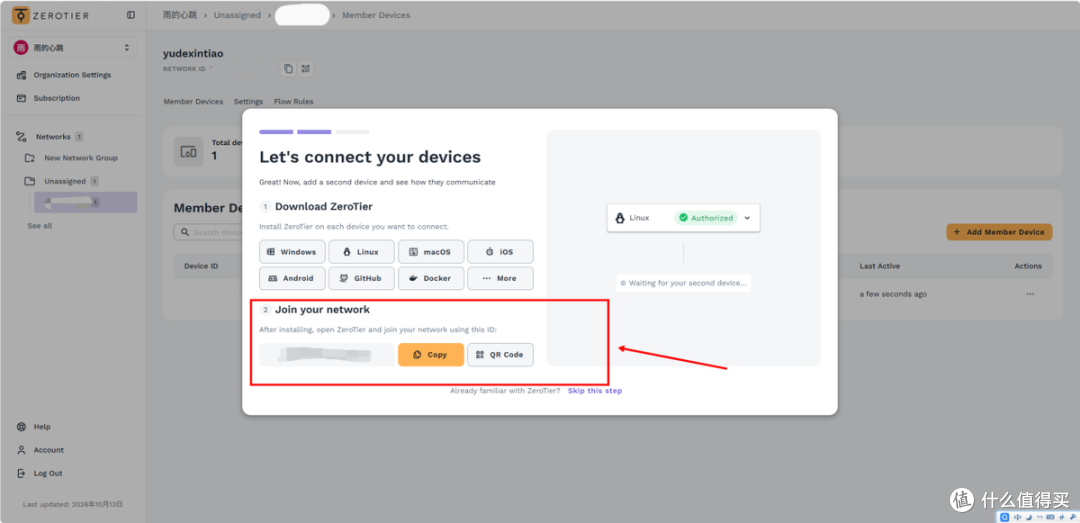This screenshot has width=1080, height=523.
Task: Click Log Out in the sidebar
Action: click(48, 473)
